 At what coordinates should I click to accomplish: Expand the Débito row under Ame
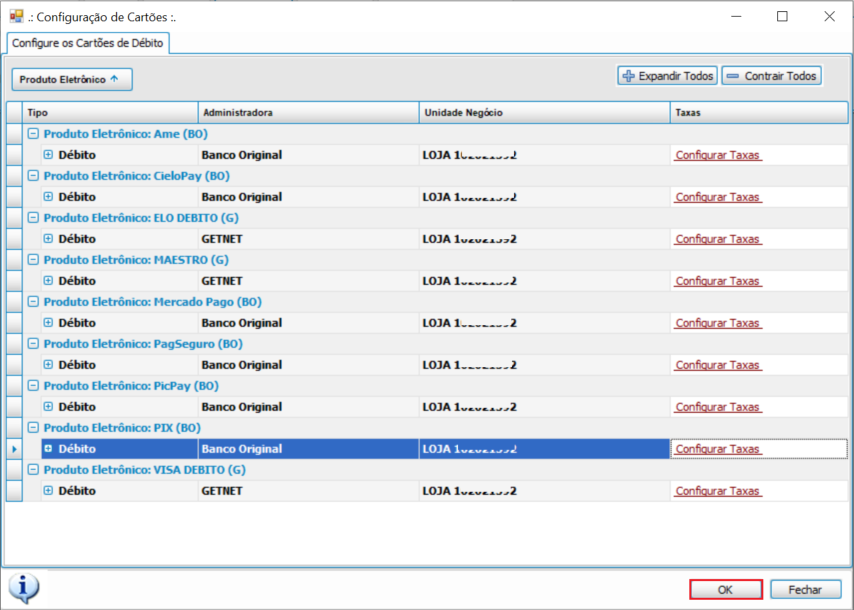tap(48, 155)
